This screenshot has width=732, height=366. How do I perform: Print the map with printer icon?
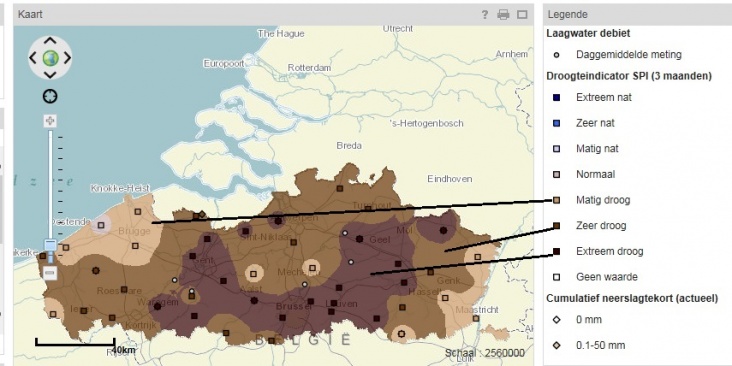coord(503,14)
